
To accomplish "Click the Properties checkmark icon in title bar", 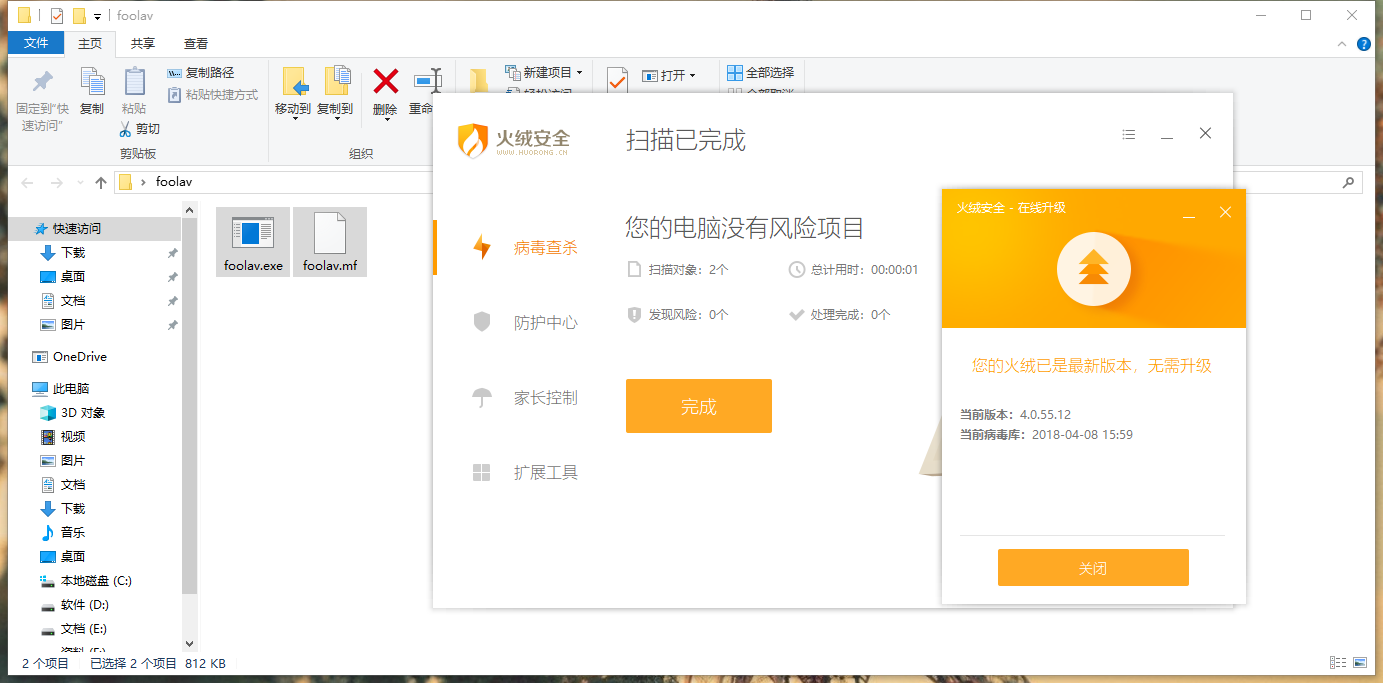I will coord(56,16).
